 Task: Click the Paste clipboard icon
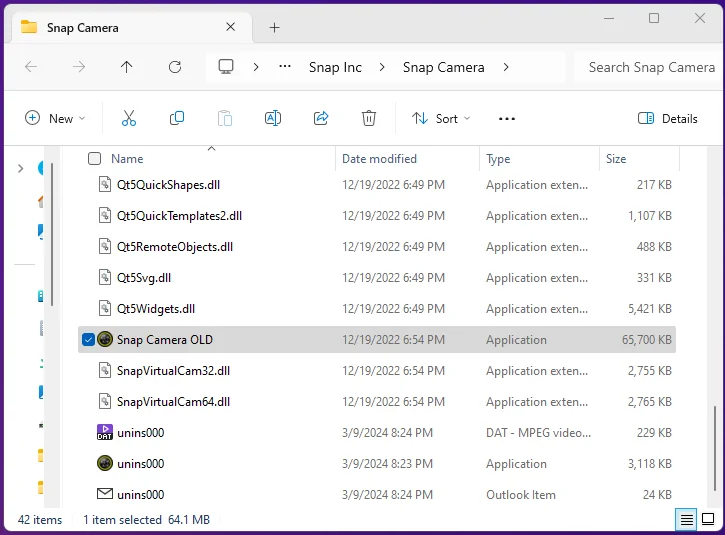(x=225, y=118)
